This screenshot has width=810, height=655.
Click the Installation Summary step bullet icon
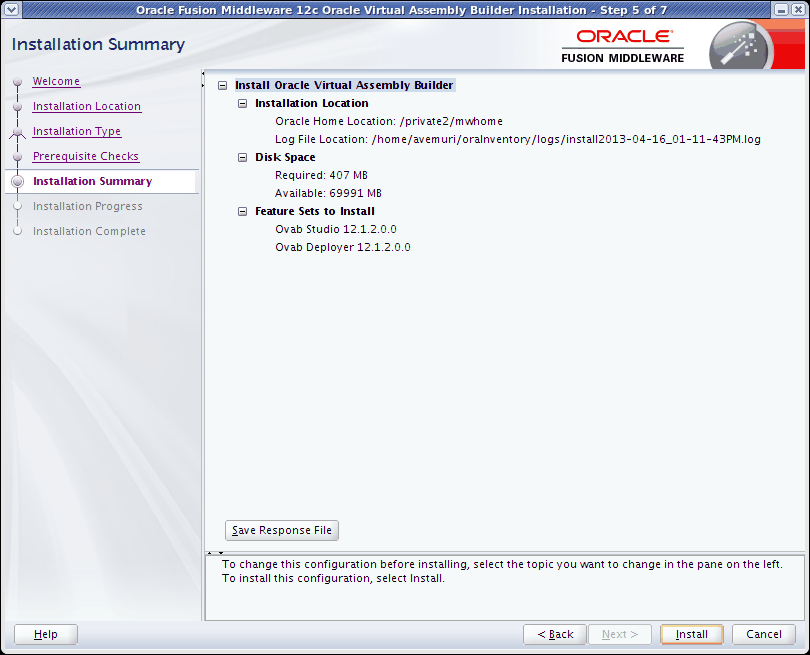coord(18,181)
